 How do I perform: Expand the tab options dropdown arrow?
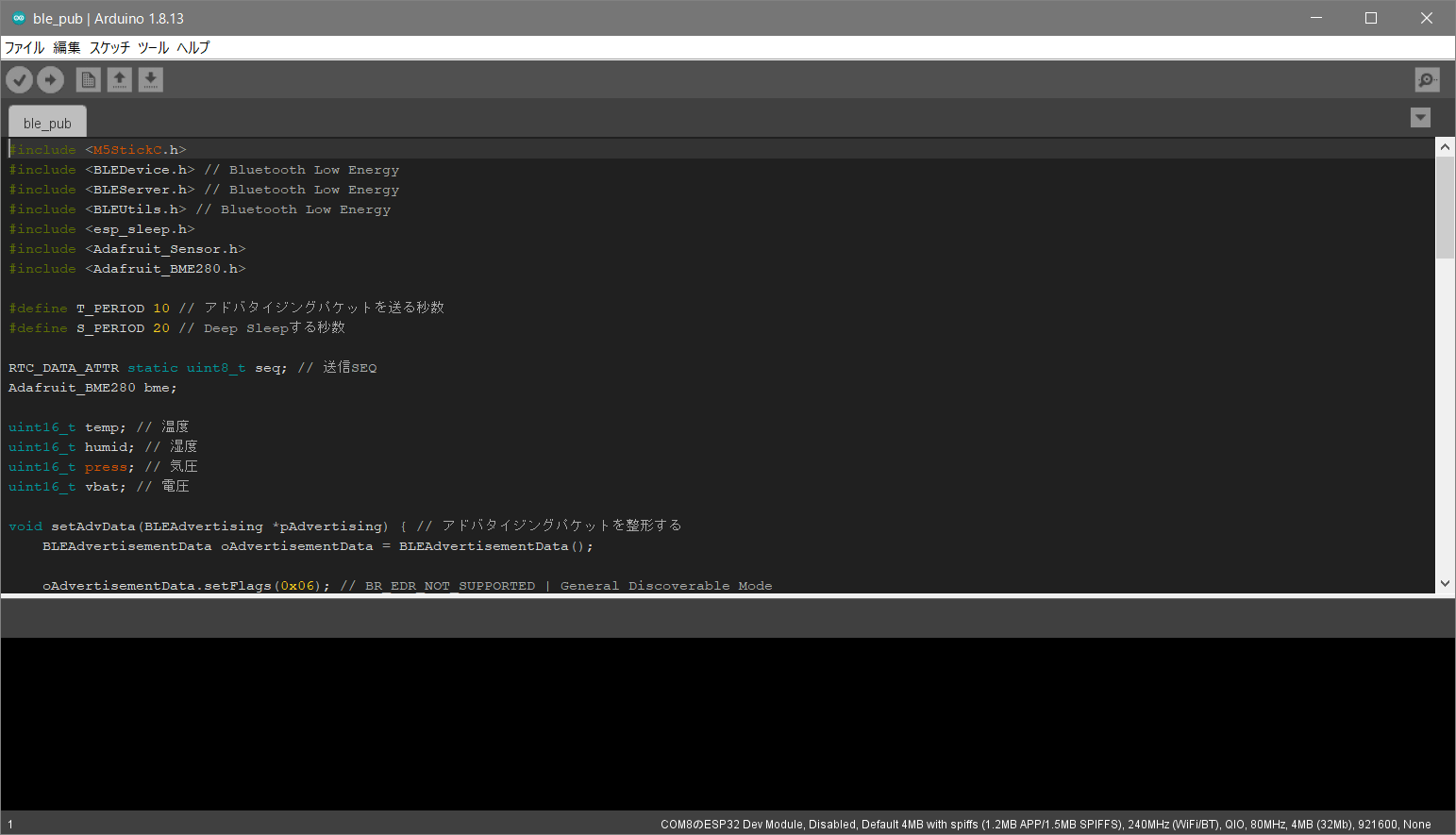(x=1420, y=117)
